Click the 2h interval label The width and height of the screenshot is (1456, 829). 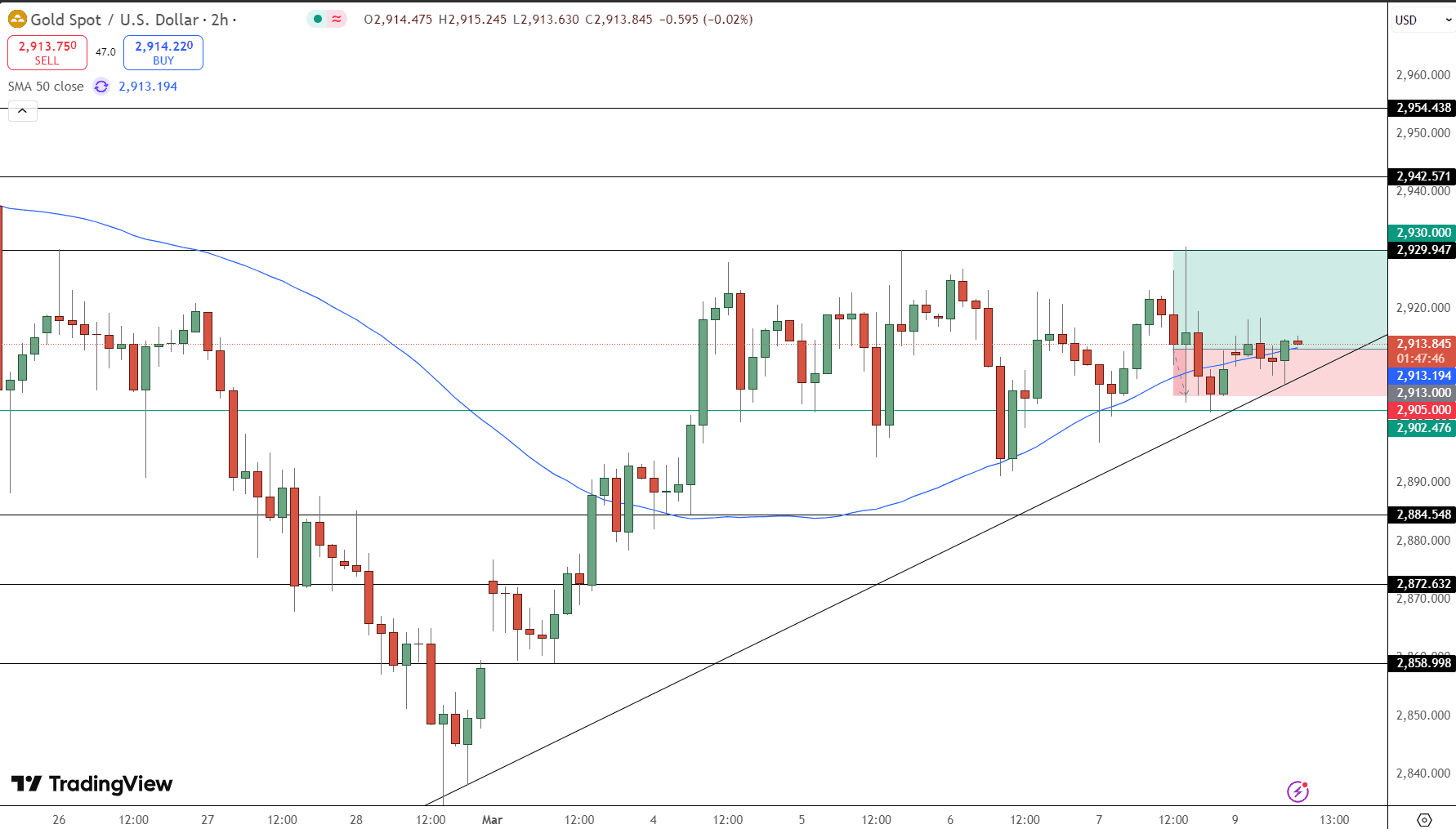click(x=220, y=20)
